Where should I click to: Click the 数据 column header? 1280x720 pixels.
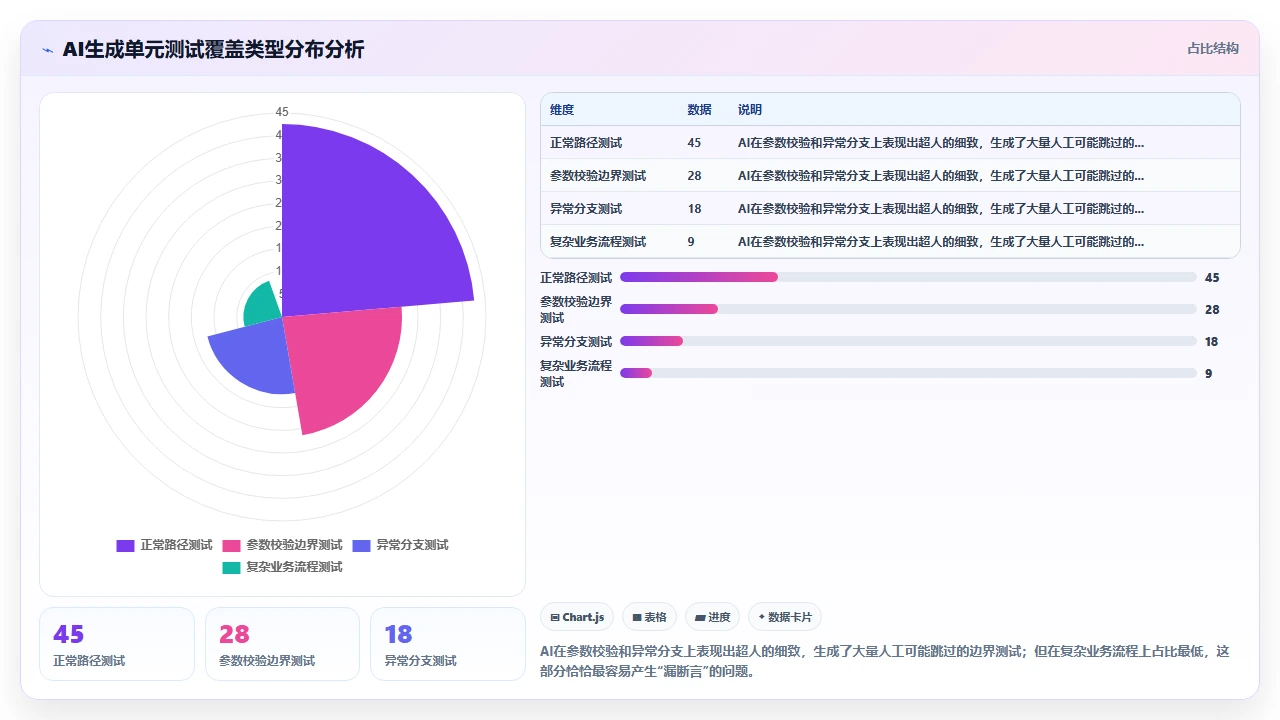click(x=700, y=110)
